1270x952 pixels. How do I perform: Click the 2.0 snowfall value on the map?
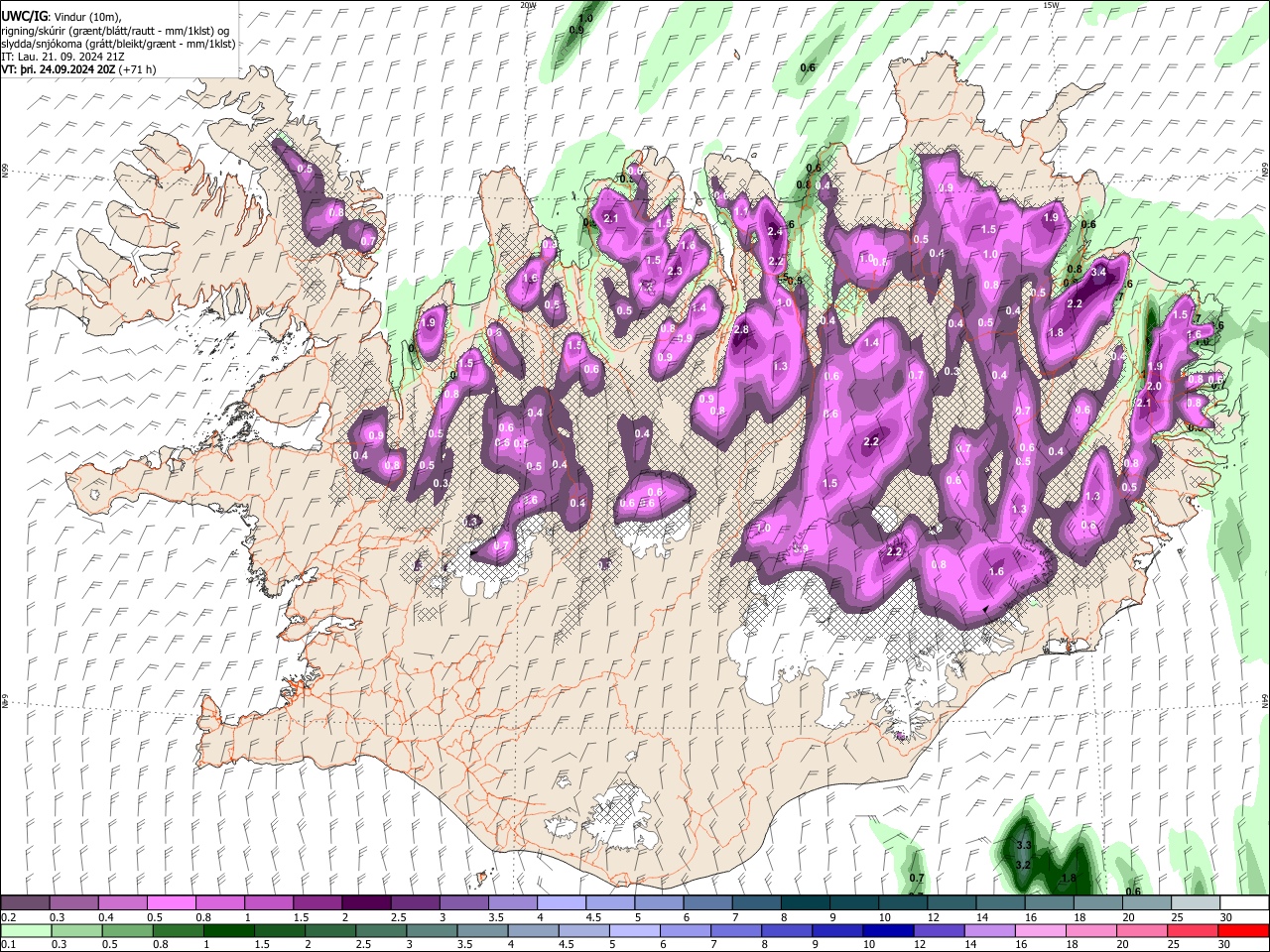(1154, 386)
